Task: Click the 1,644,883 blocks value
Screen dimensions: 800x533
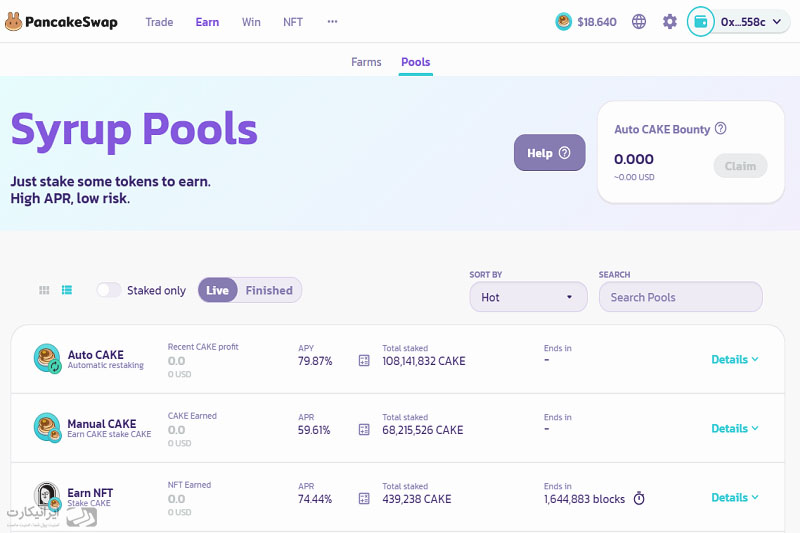Action: click(x=584, y=499)
